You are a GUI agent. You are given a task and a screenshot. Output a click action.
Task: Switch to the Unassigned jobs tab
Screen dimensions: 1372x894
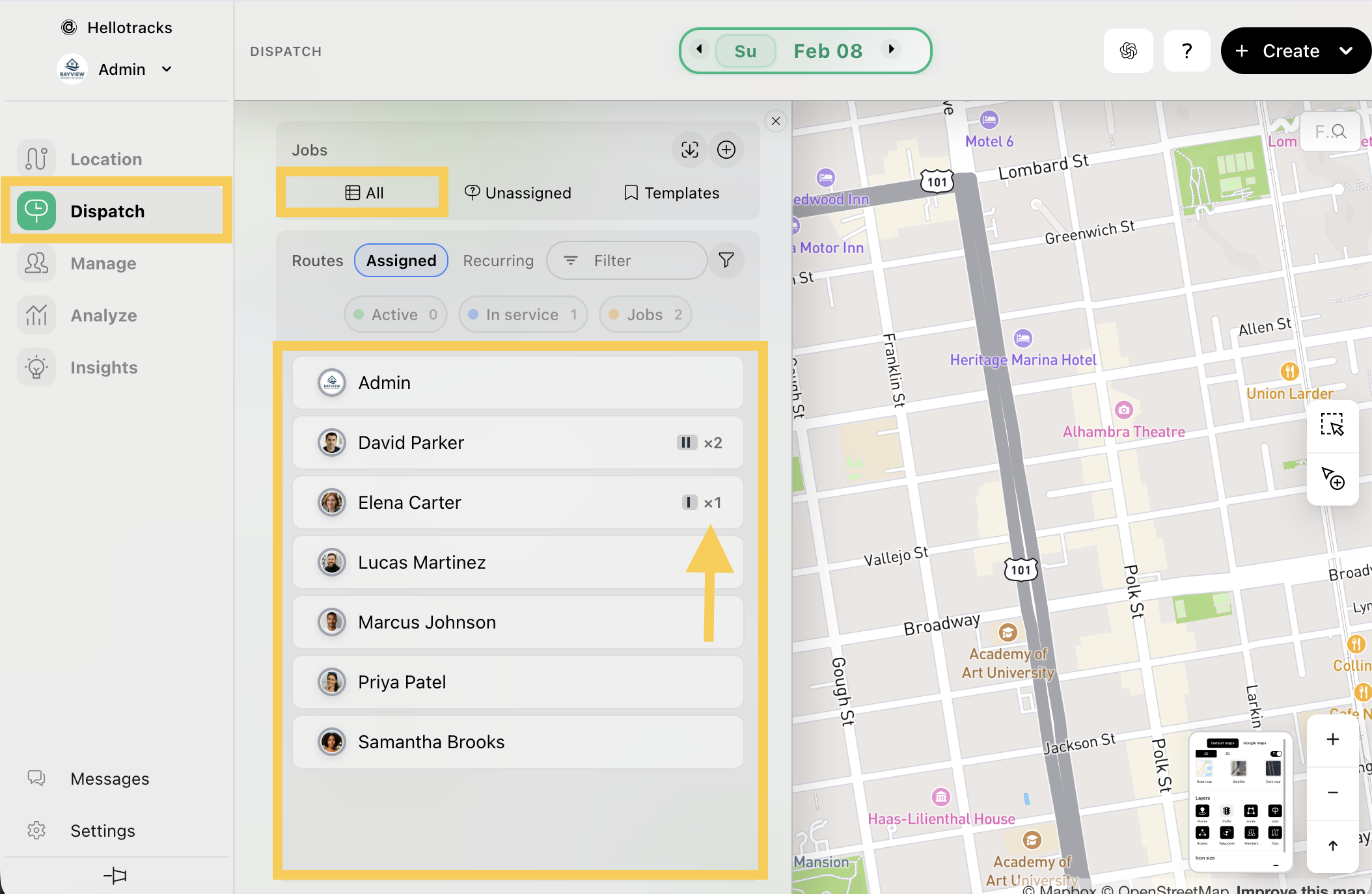[x=518, y=193]
